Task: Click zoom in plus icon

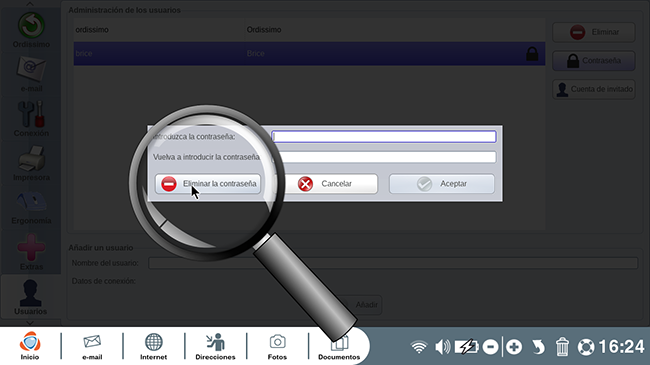Action: point(514,347)
